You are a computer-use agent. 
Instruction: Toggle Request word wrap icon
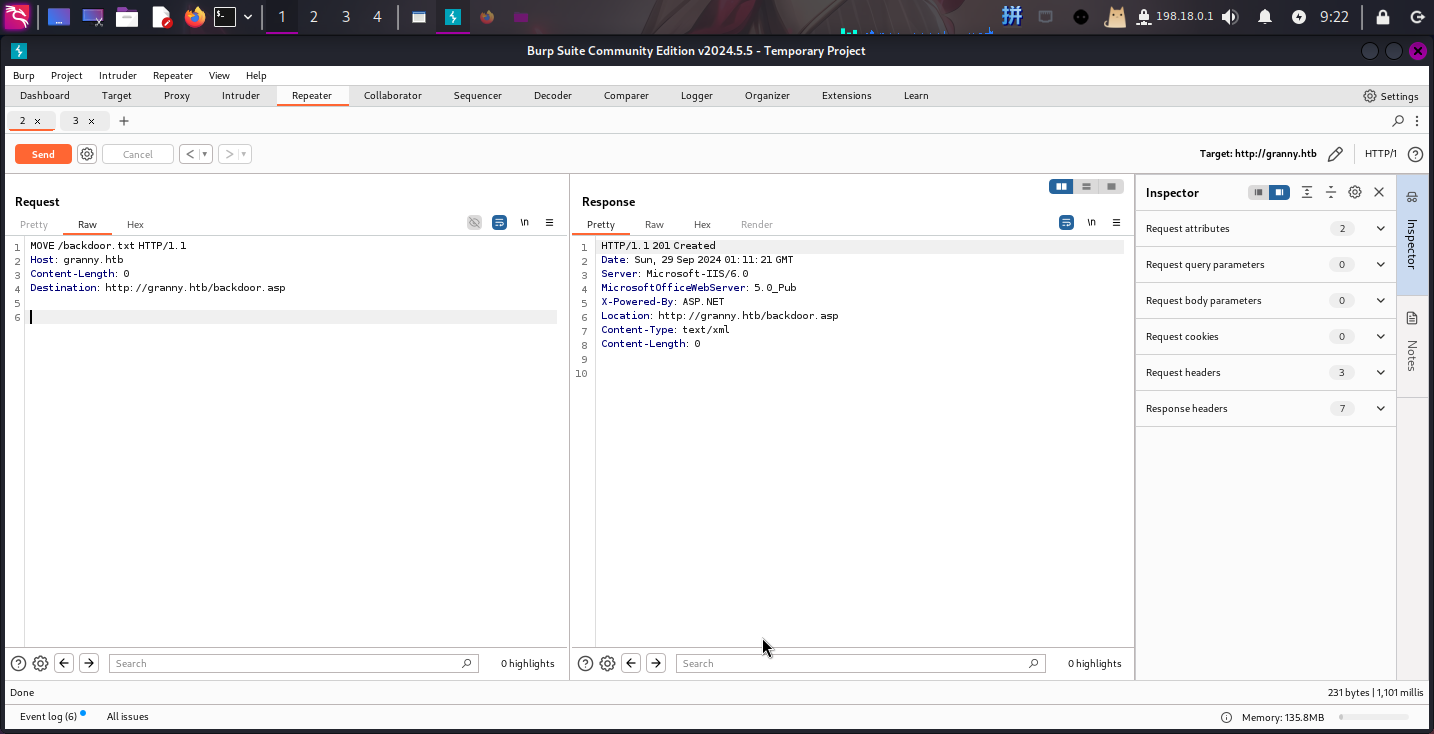tap(499, 223)
